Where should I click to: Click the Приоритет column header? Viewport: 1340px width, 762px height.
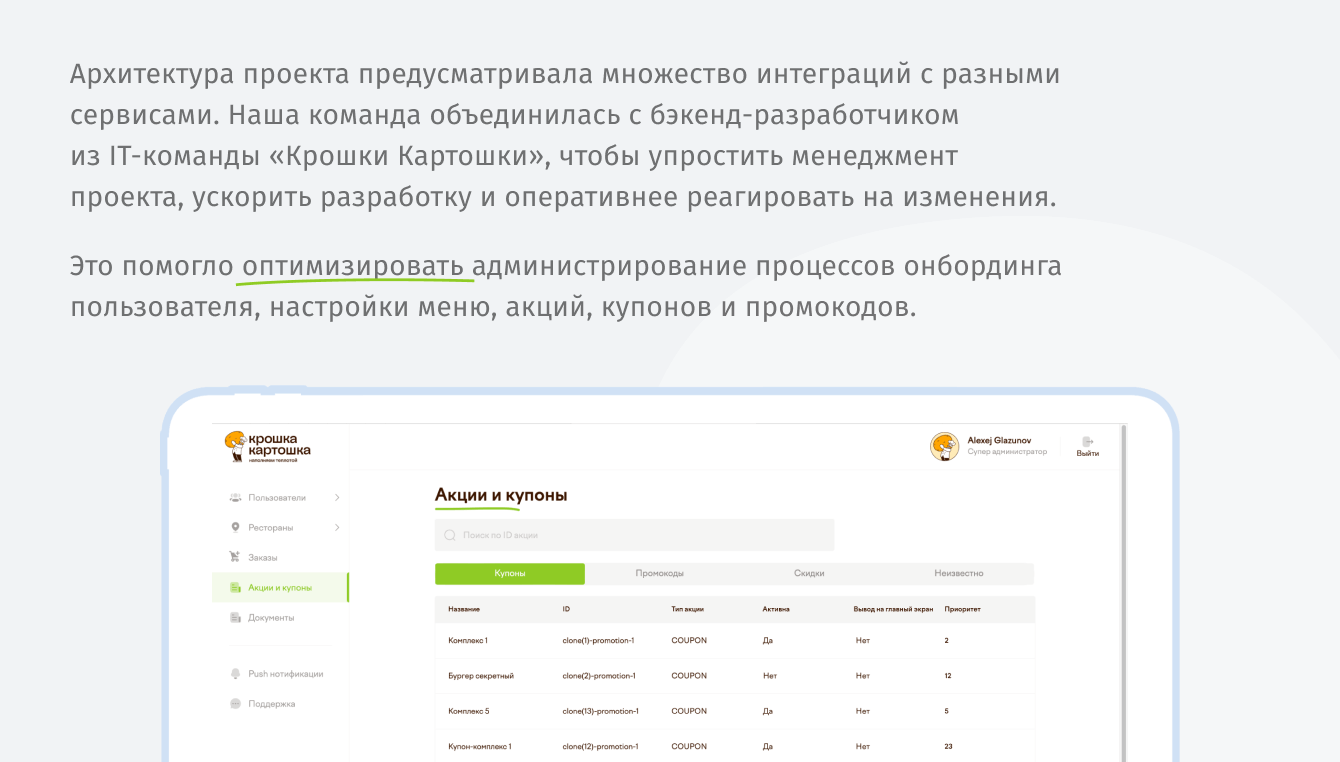(x=963, y=609)
